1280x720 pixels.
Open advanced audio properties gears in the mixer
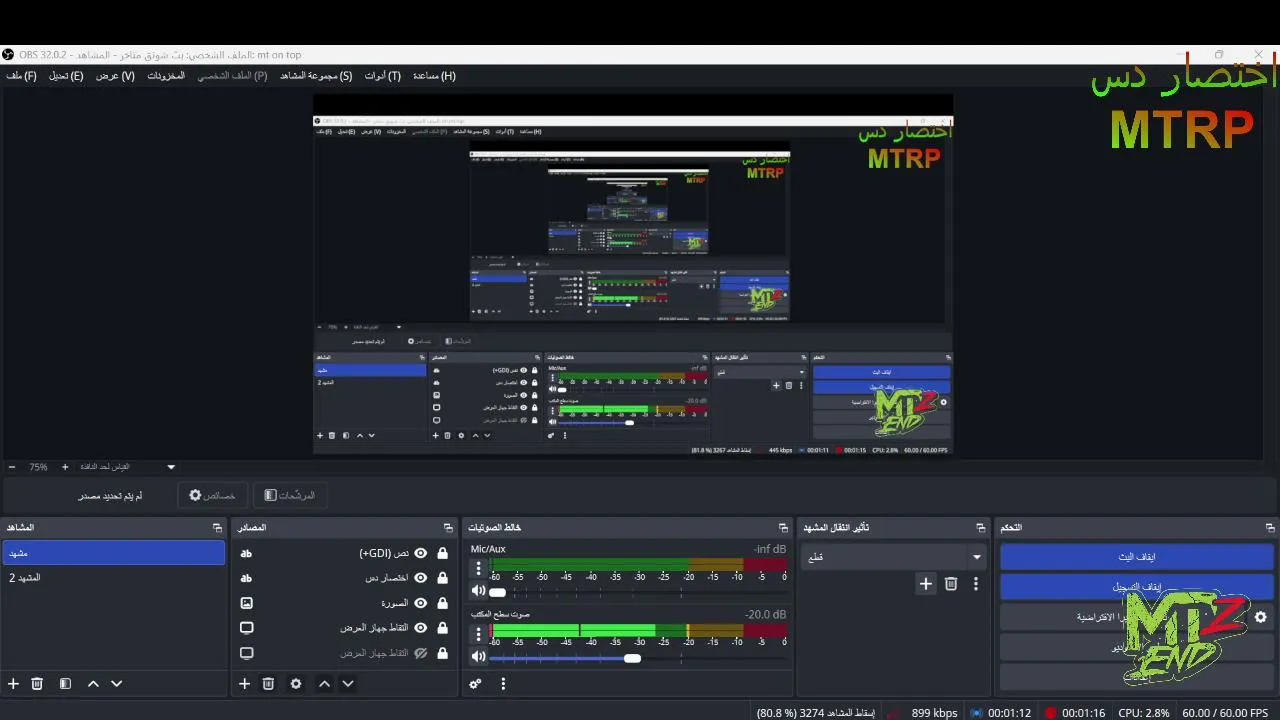(x=475, y=684)
